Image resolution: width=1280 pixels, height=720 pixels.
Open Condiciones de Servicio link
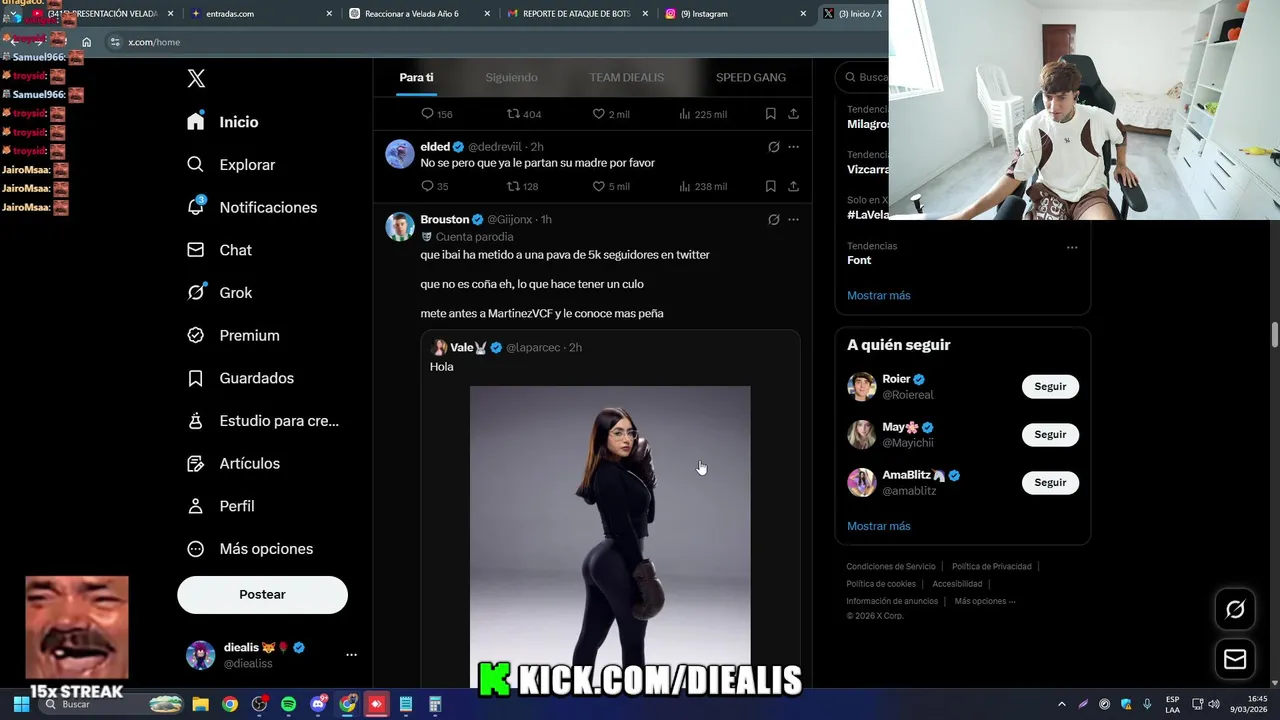tap(891, 567)
